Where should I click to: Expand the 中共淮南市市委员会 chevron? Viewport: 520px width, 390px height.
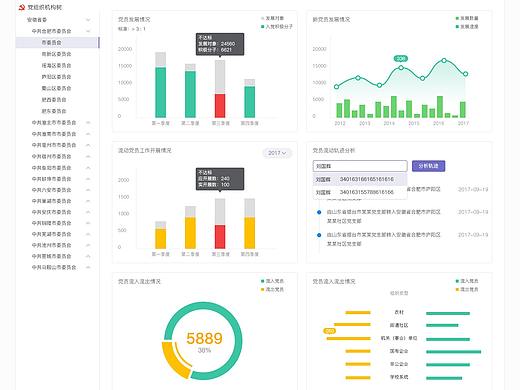pyautogui.click(x=88, y=134)
